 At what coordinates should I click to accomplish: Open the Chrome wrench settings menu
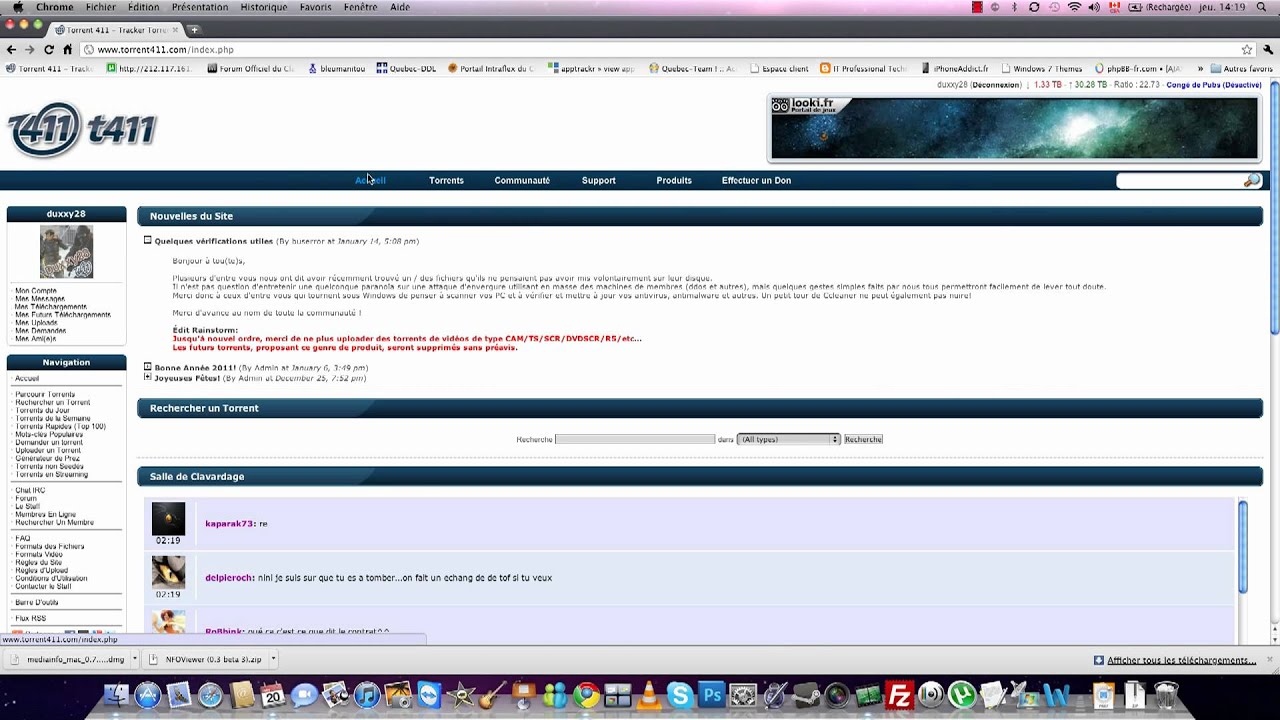click(x=1267, y=49)
